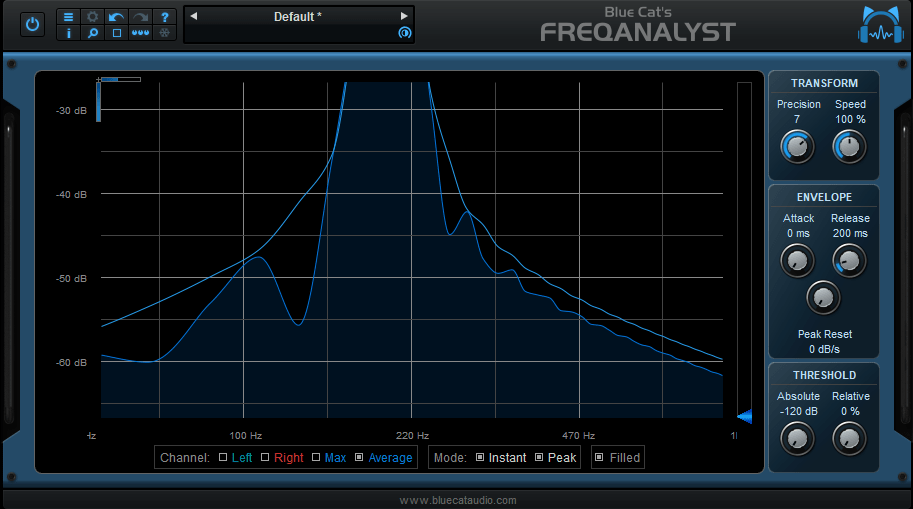
Task: Click the Attack value 0 ms
Action: [798, 234]
